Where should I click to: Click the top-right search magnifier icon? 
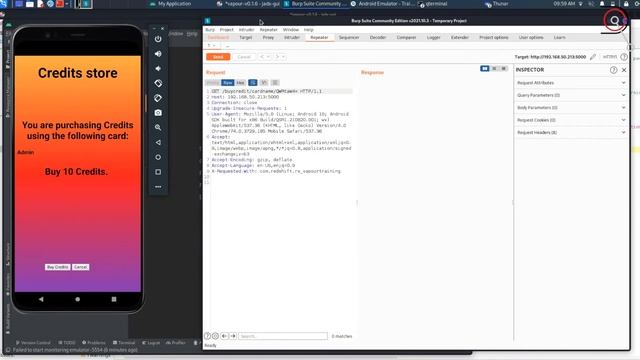click(x=614, y=20)
